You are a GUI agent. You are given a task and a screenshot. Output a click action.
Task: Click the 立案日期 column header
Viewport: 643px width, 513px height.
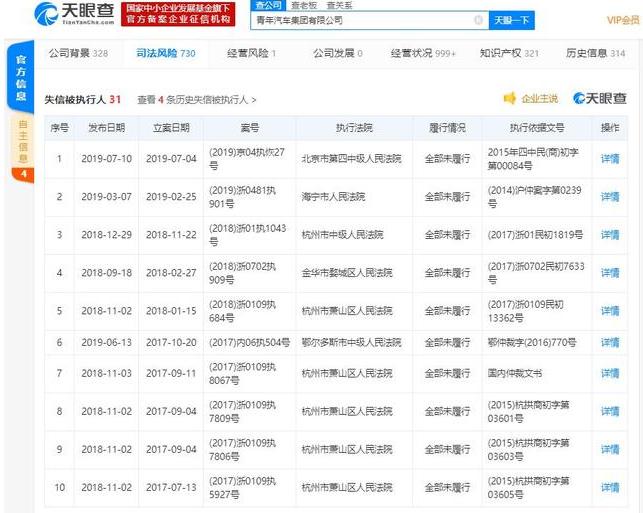point(171,128)
